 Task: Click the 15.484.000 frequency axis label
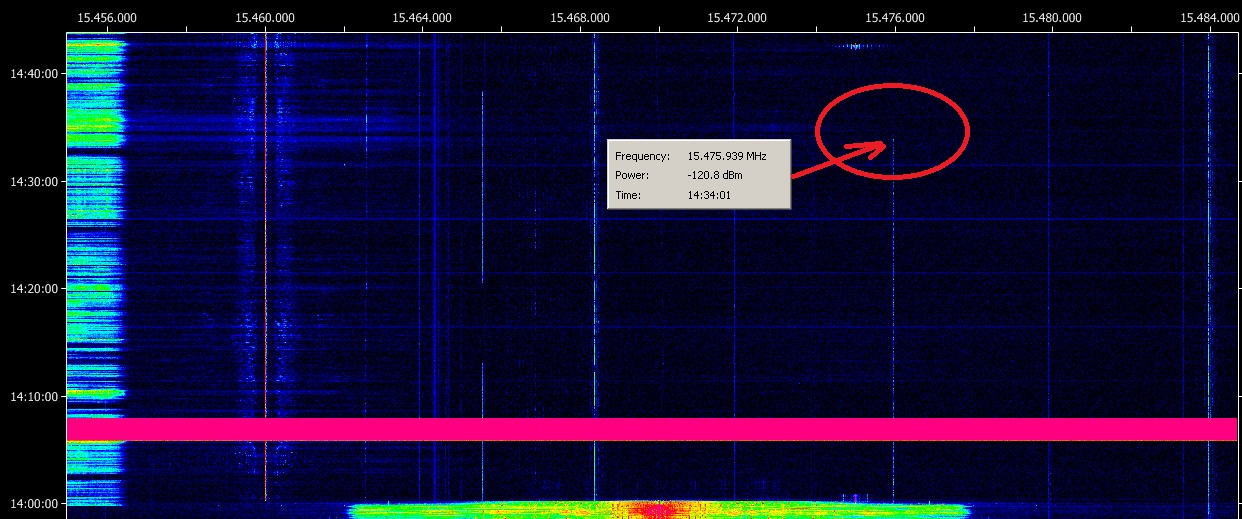pyautogui.click(x=1210, y=17)
